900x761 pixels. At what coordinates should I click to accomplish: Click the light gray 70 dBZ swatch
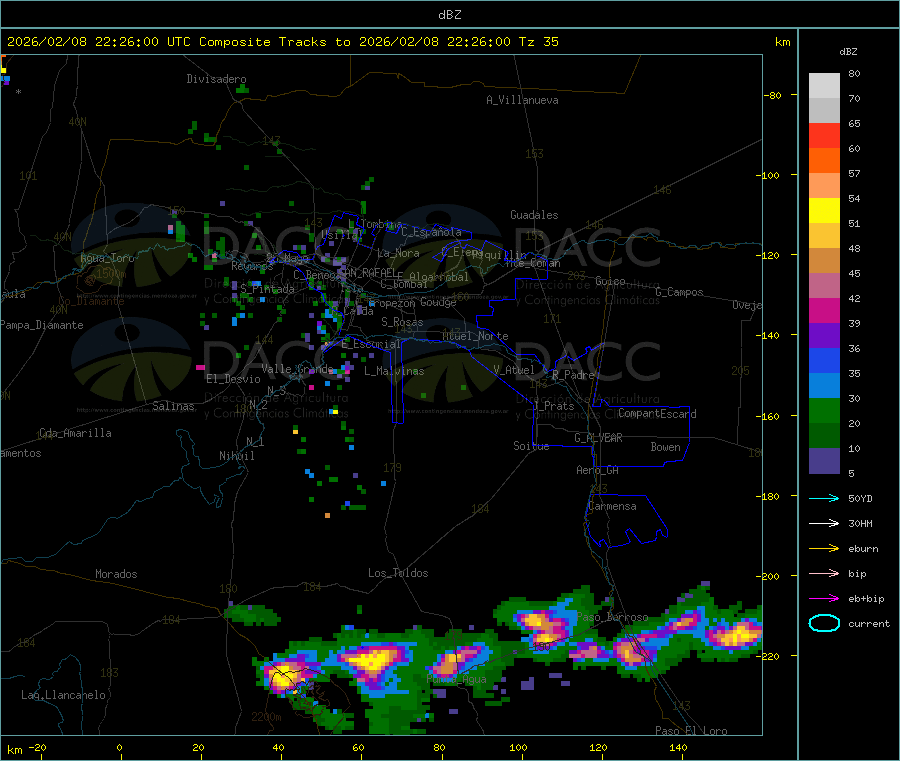click(824, 111)
